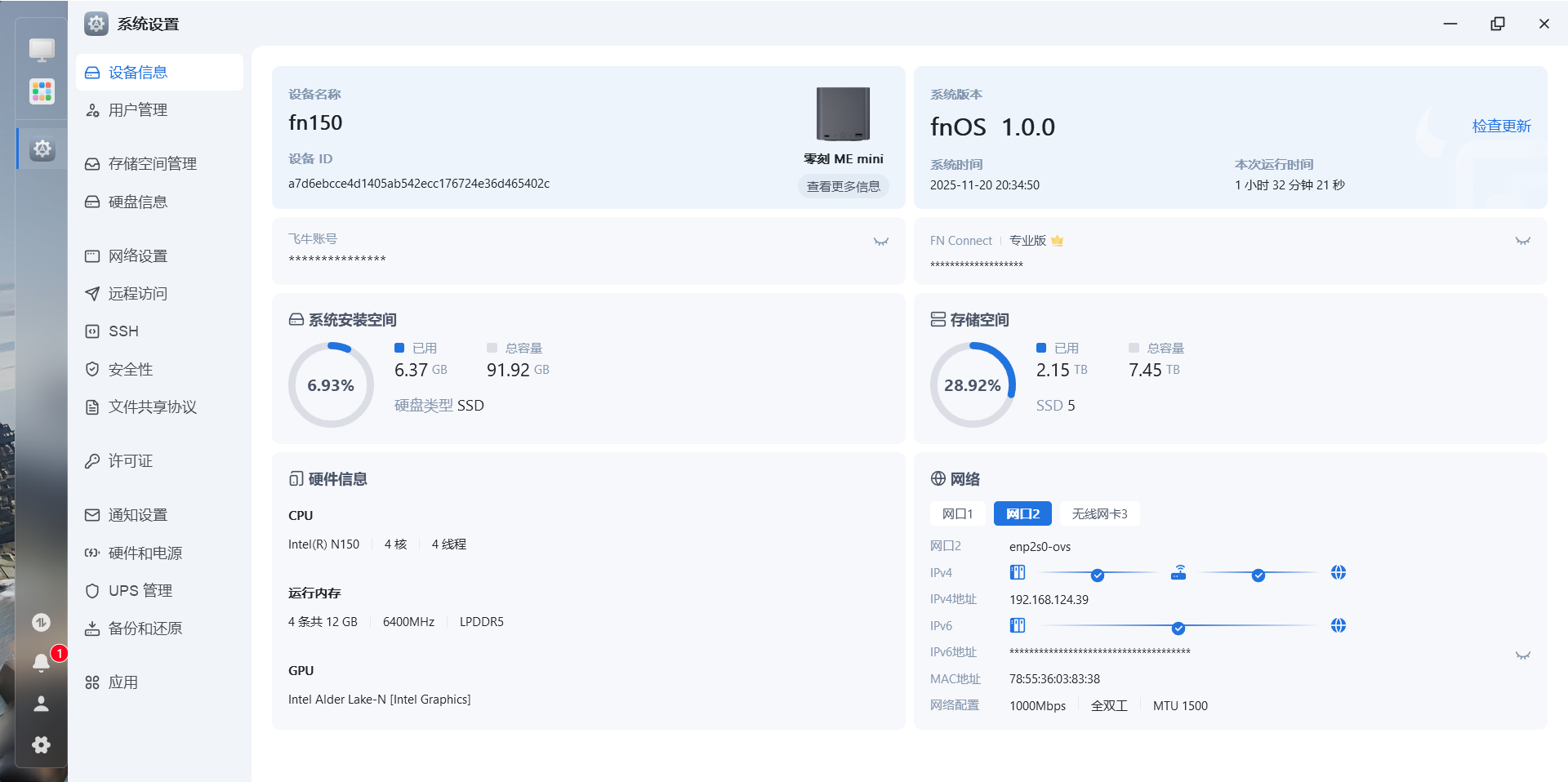Viewport: 1568px width, 782px height.
Task: Open 存储空间管理 in the sidebar
Action: tap(152, 164)
